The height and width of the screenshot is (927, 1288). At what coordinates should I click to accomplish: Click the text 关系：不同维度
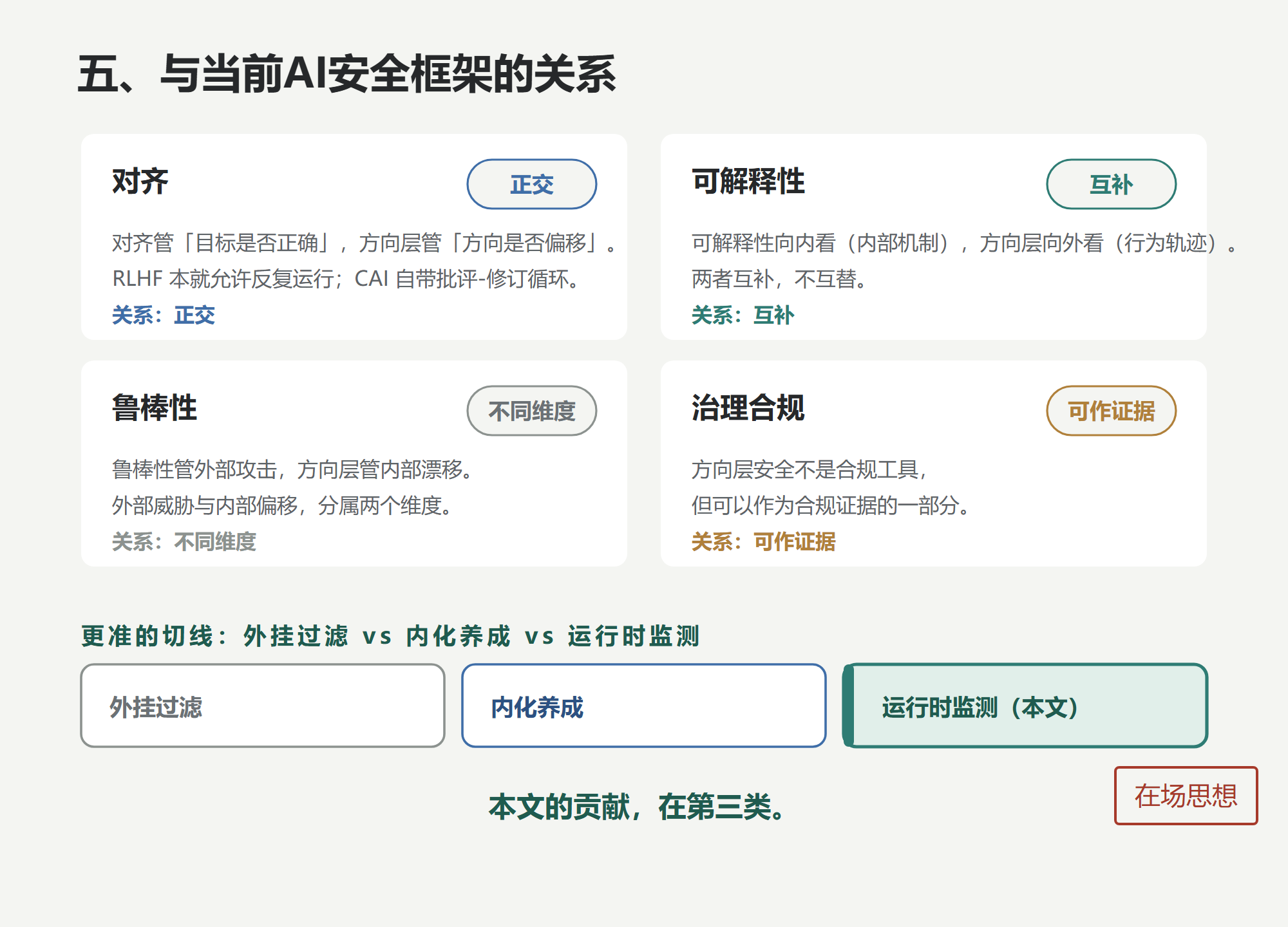[x=184, y=542]
